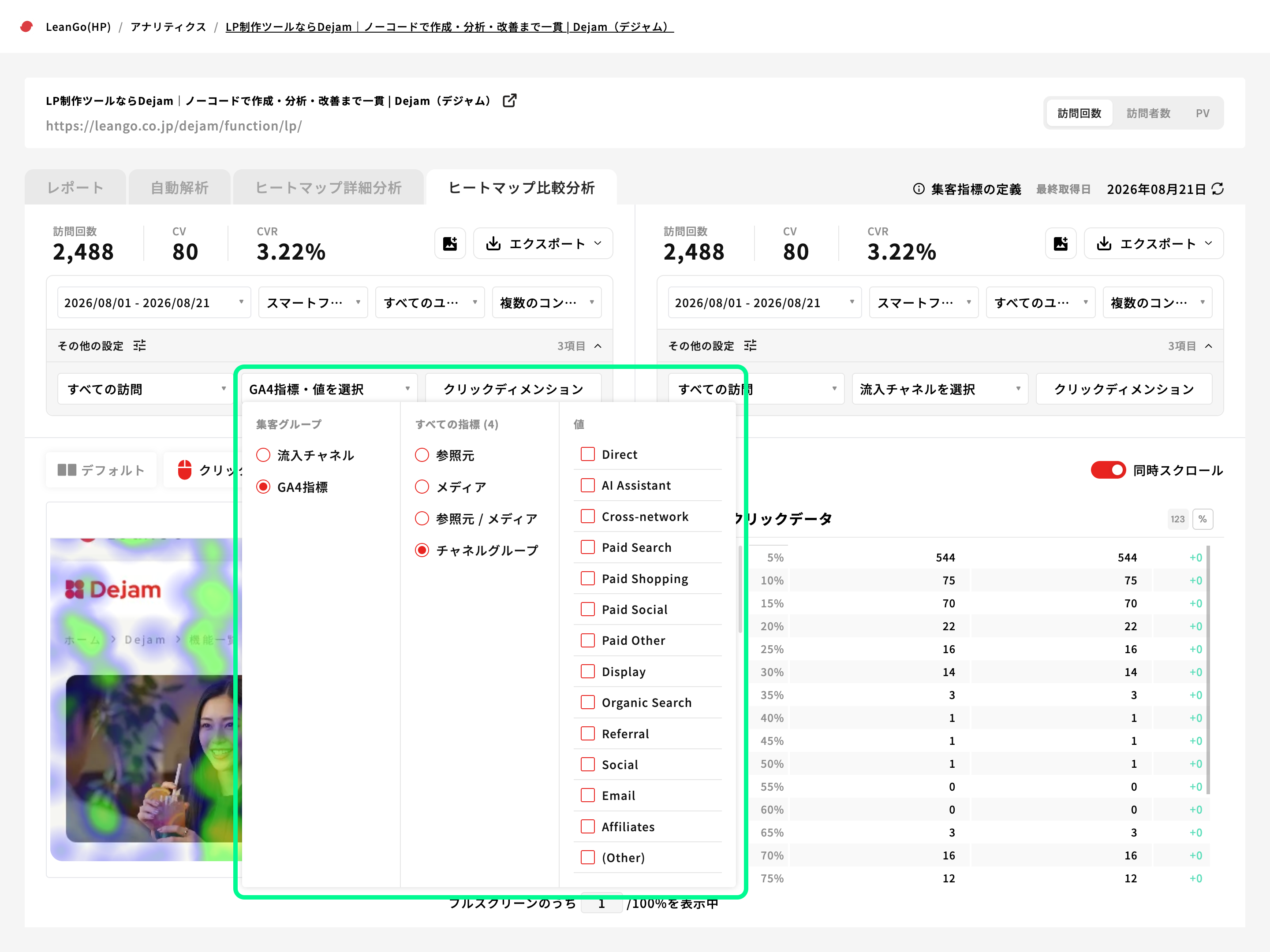Select the PV metric tab
1270x952 pixels.
(x=1202, y=113)
